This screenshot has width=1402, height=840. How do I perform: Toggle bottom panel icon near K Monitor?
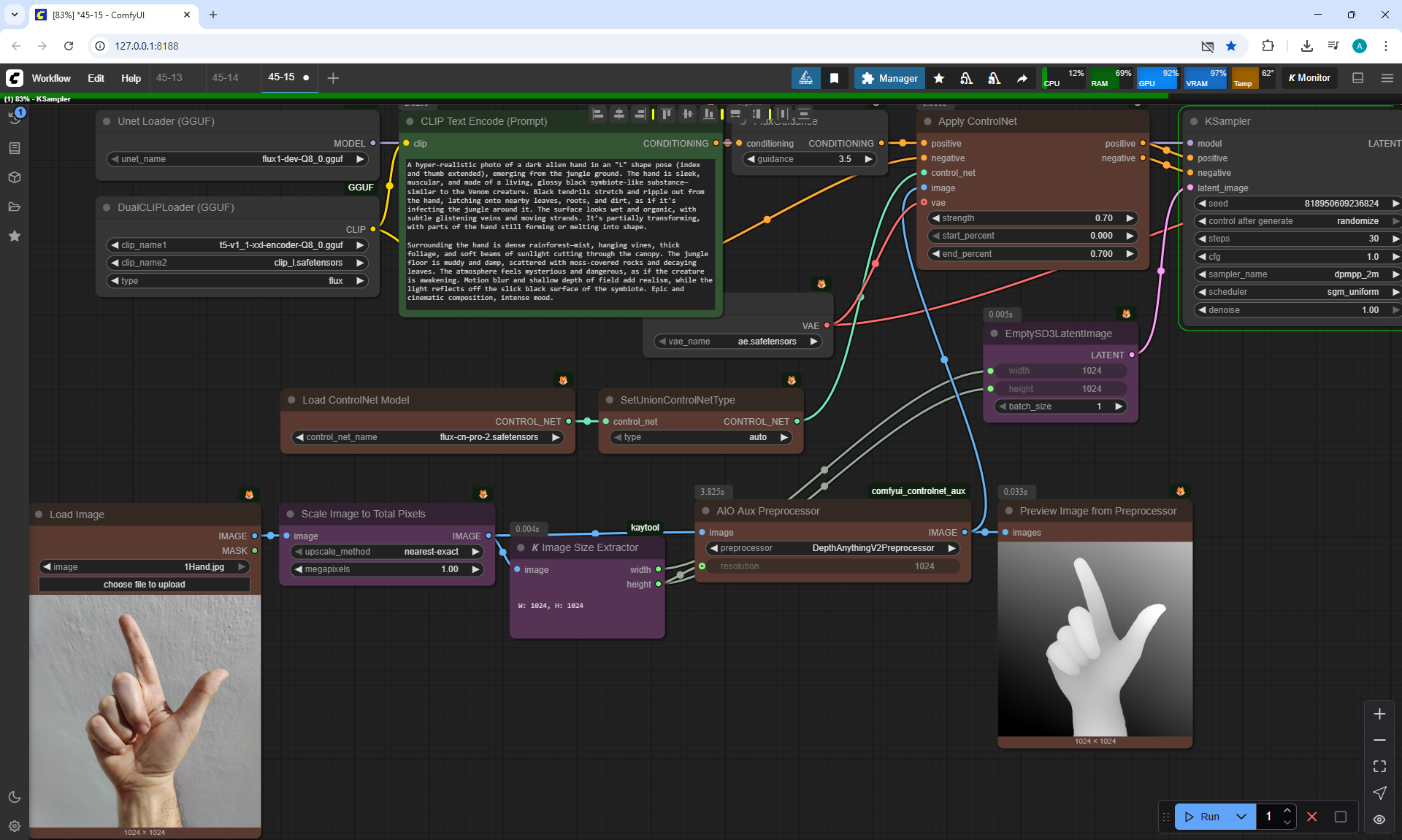point(1357,78)
